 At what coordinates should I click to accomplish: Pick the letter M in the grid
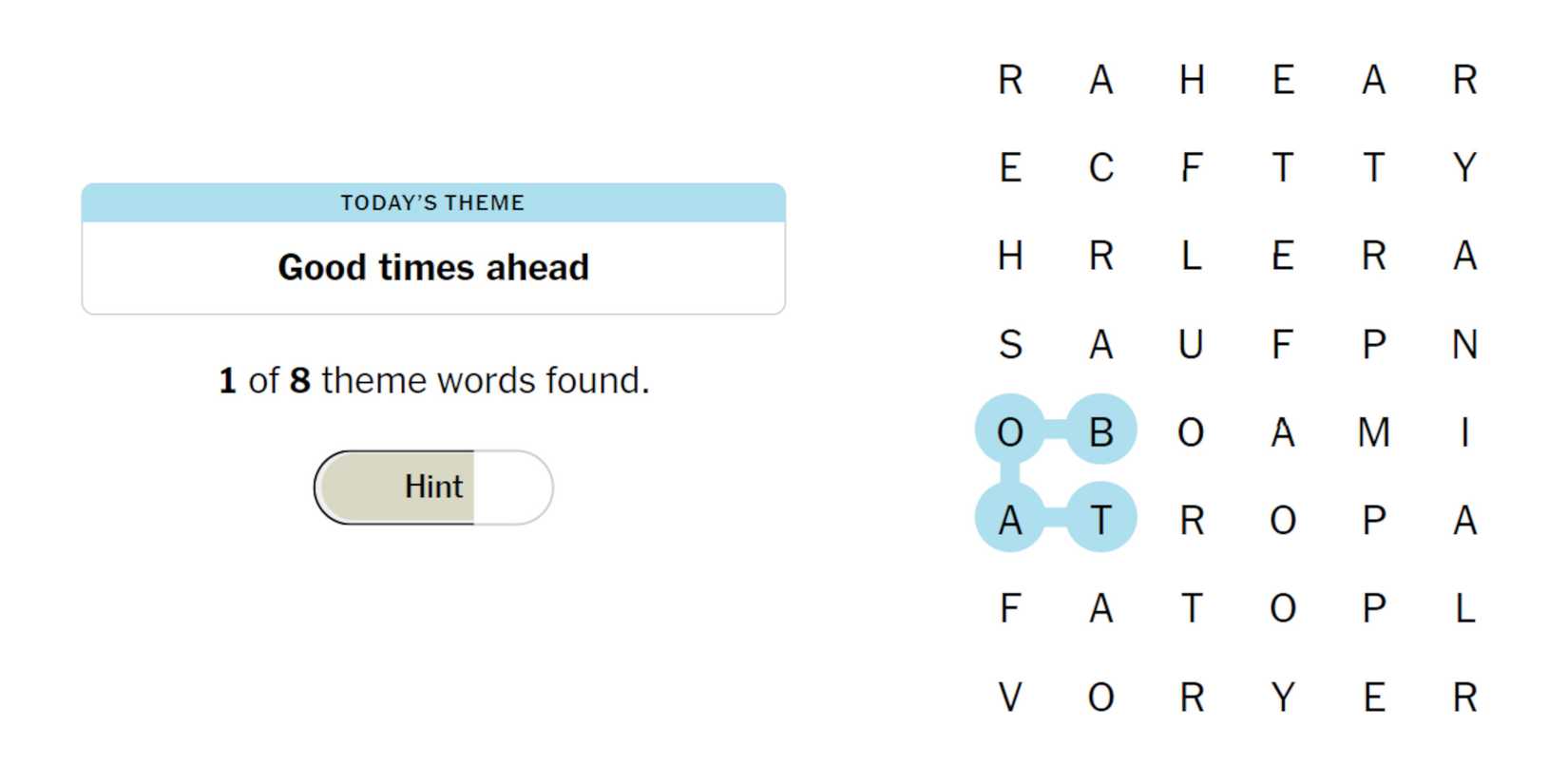click(x=1373, y=432)
